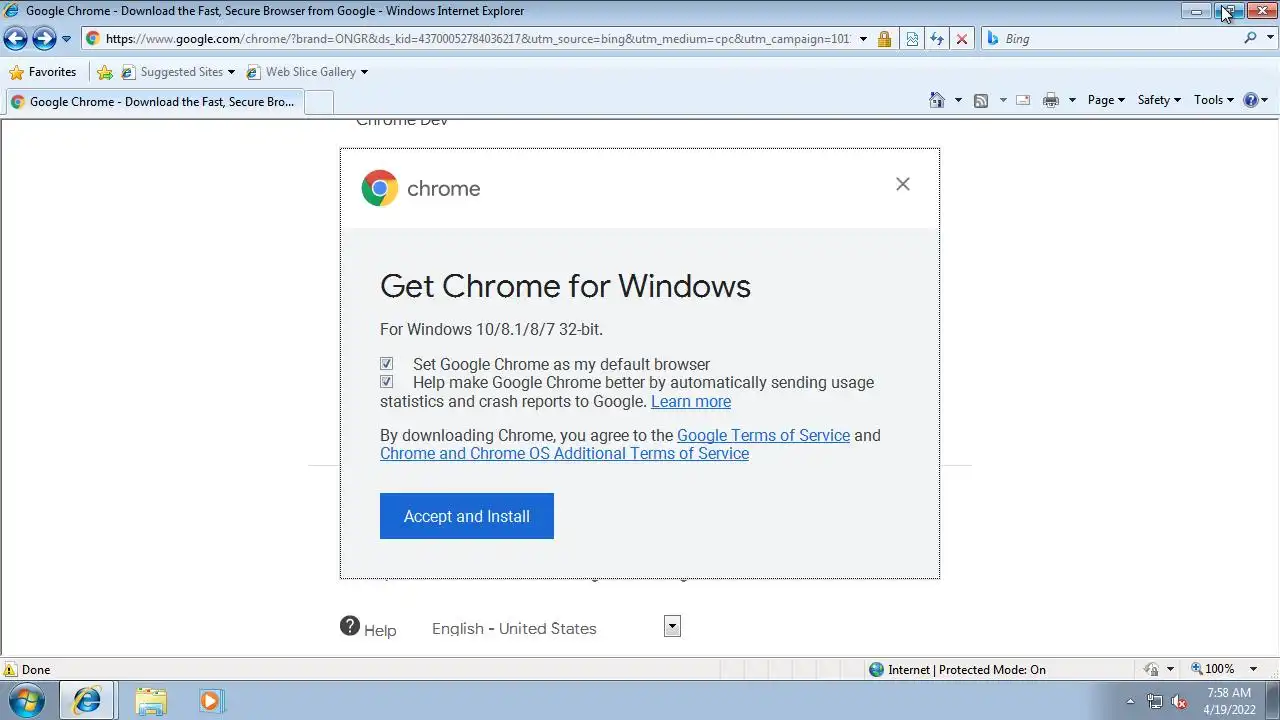This screenshot has height=720, width=1280.
Task: Open the Tools menu
Action: 1214,100
